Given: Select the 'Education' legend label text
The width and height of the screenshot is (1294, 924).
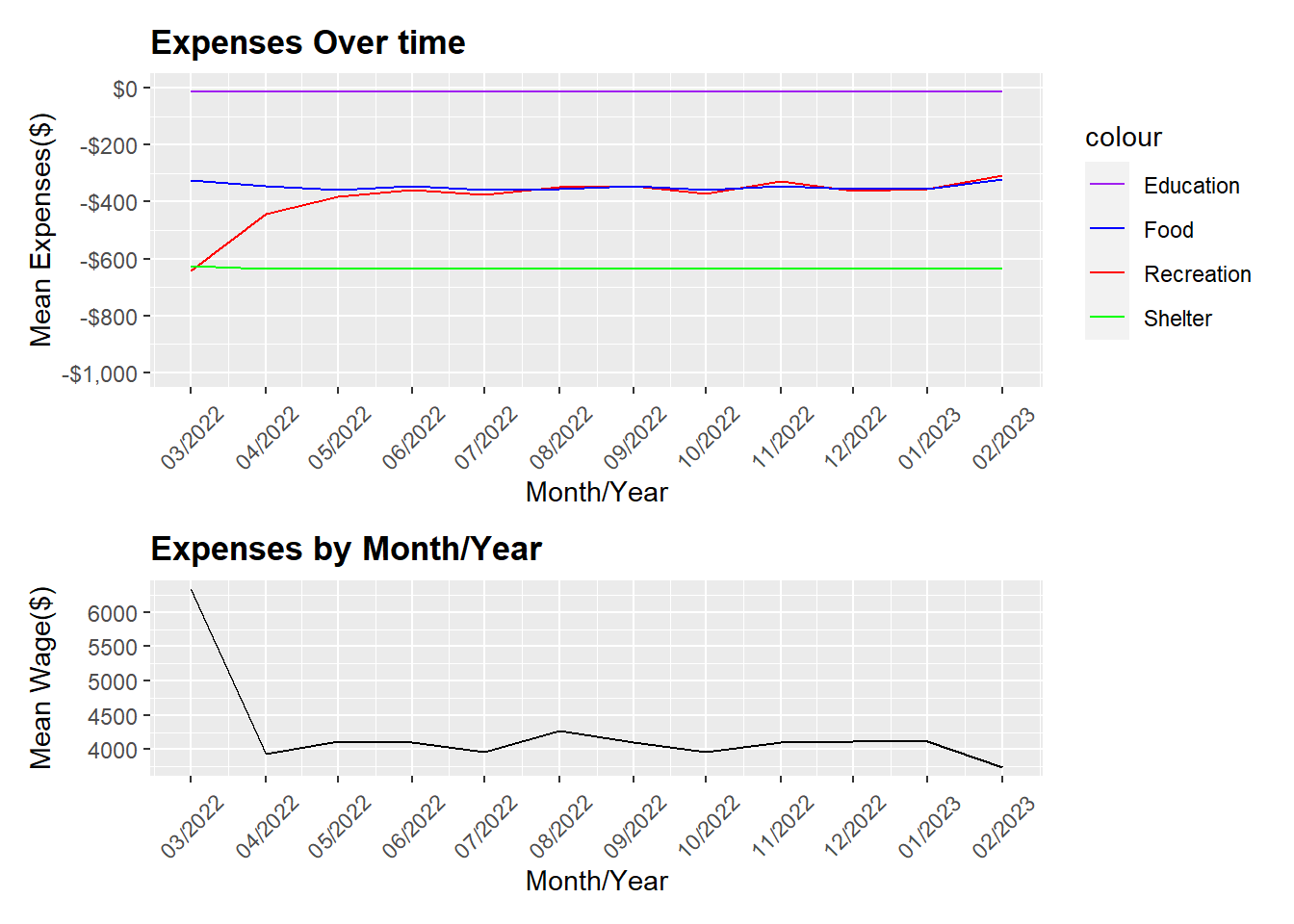Looking at the screenshot, I should tap(1191, 186).
